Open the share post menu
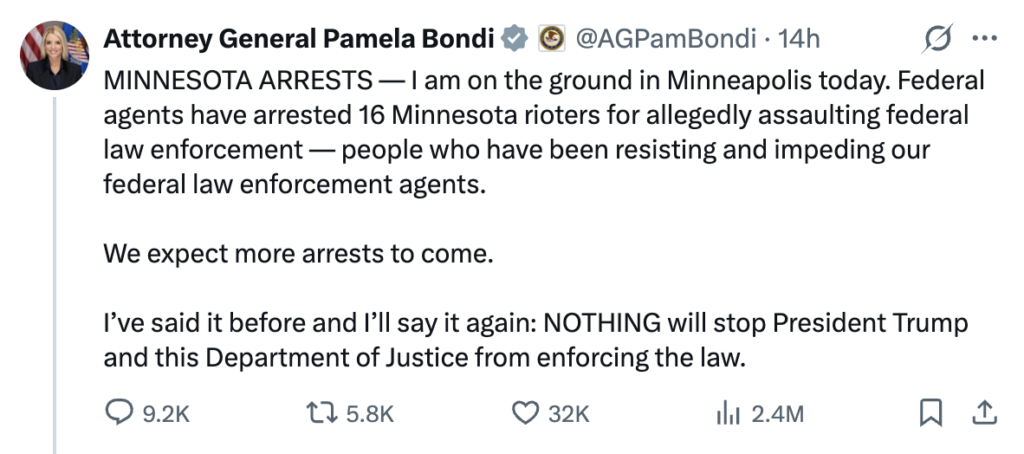The image size is (1024, 454). click(x=984, y=413)
